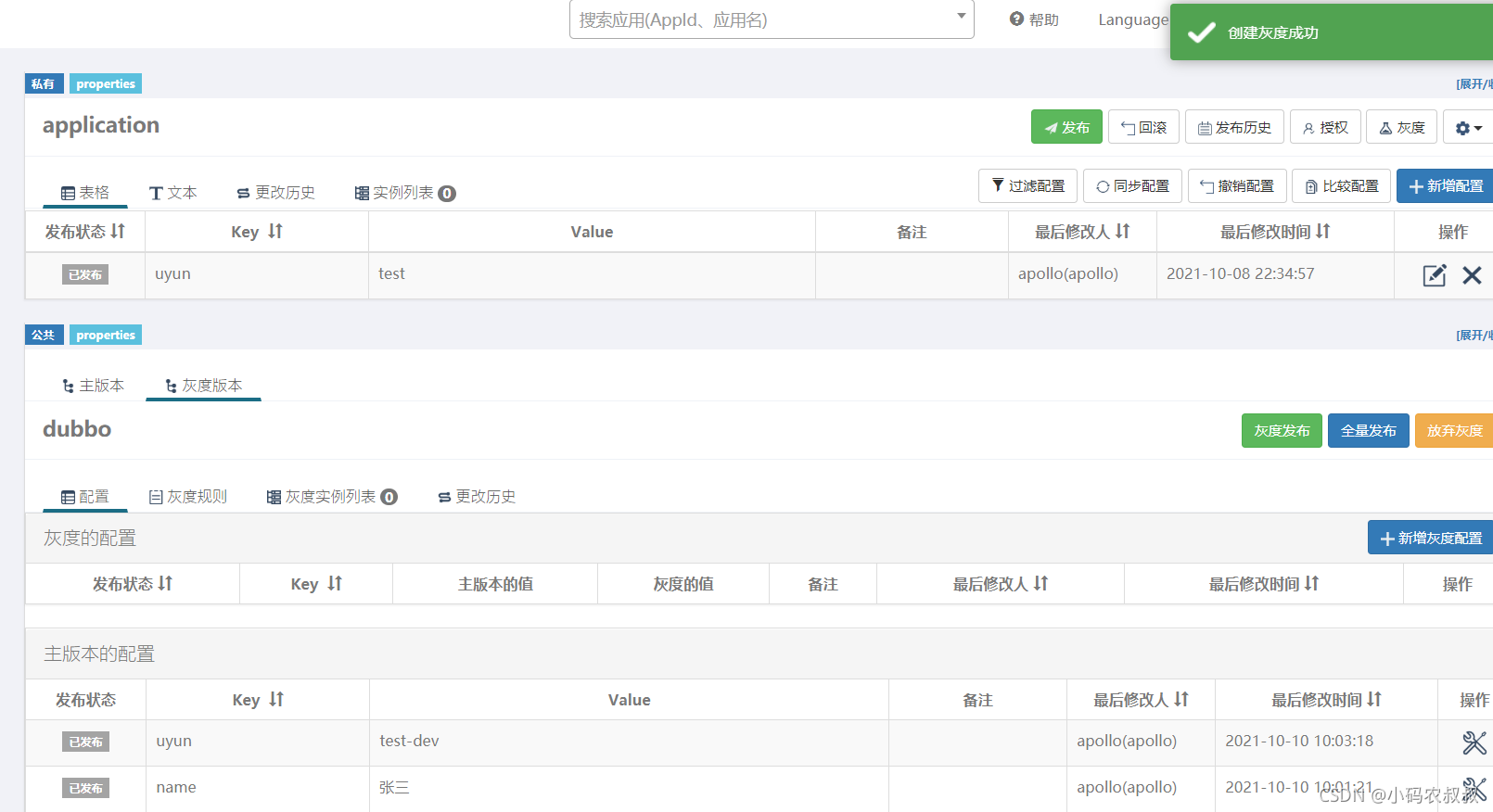Viewport: 1493px width, 812px height.
Task: Switch to the 文本 text tab
Action: pos(172,192)
